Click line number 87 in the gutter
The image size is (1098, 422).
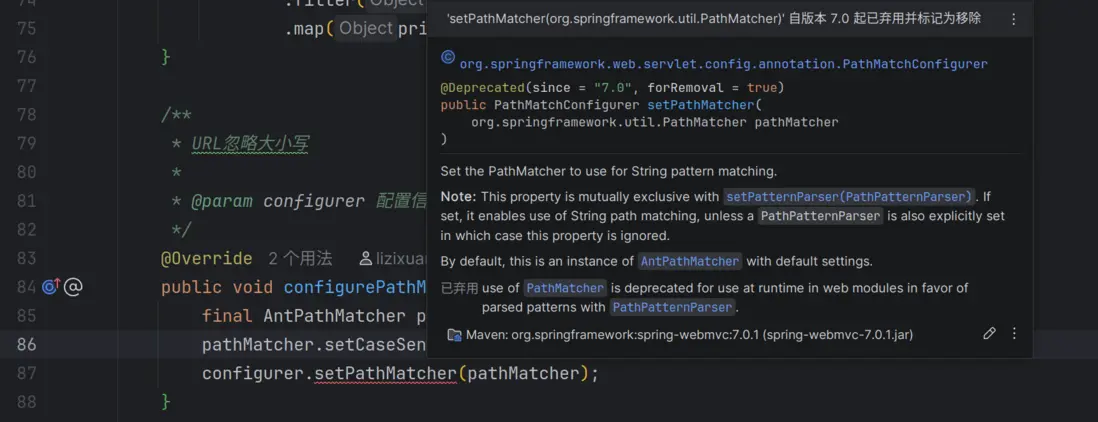pyautogui.click(x=27, y=374)
